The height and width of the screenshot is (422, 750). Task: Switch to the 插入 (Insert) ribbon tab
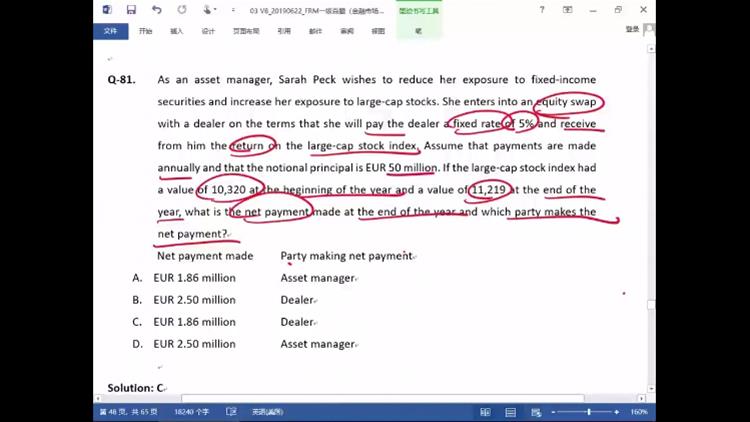[x=177, y=31]
